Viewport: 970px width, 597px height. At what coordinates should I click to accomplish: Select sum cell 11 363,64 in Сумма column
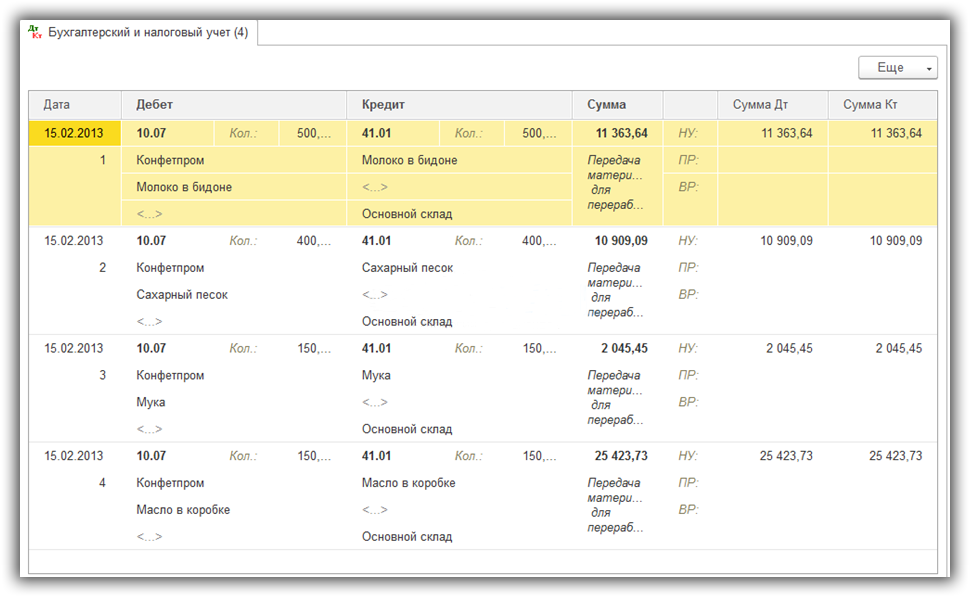(622, 133)
